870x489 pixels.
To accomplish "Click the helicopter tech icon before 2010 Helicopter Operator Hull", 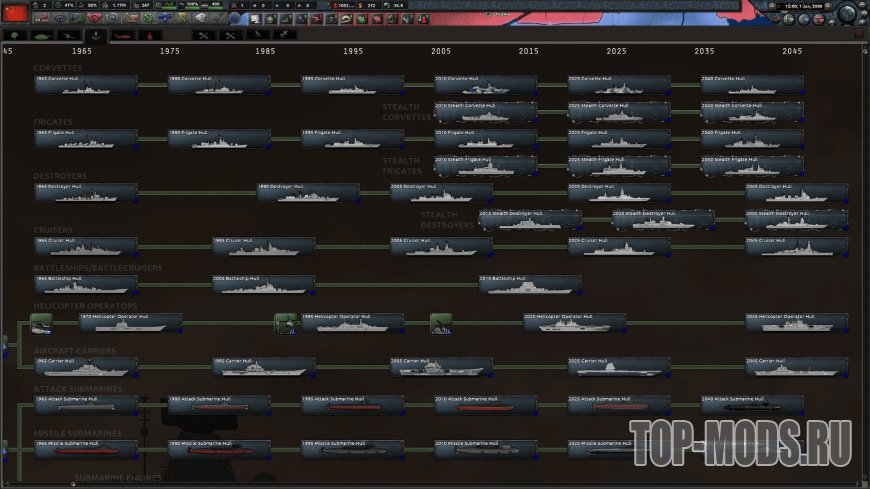I will [441, 323].
